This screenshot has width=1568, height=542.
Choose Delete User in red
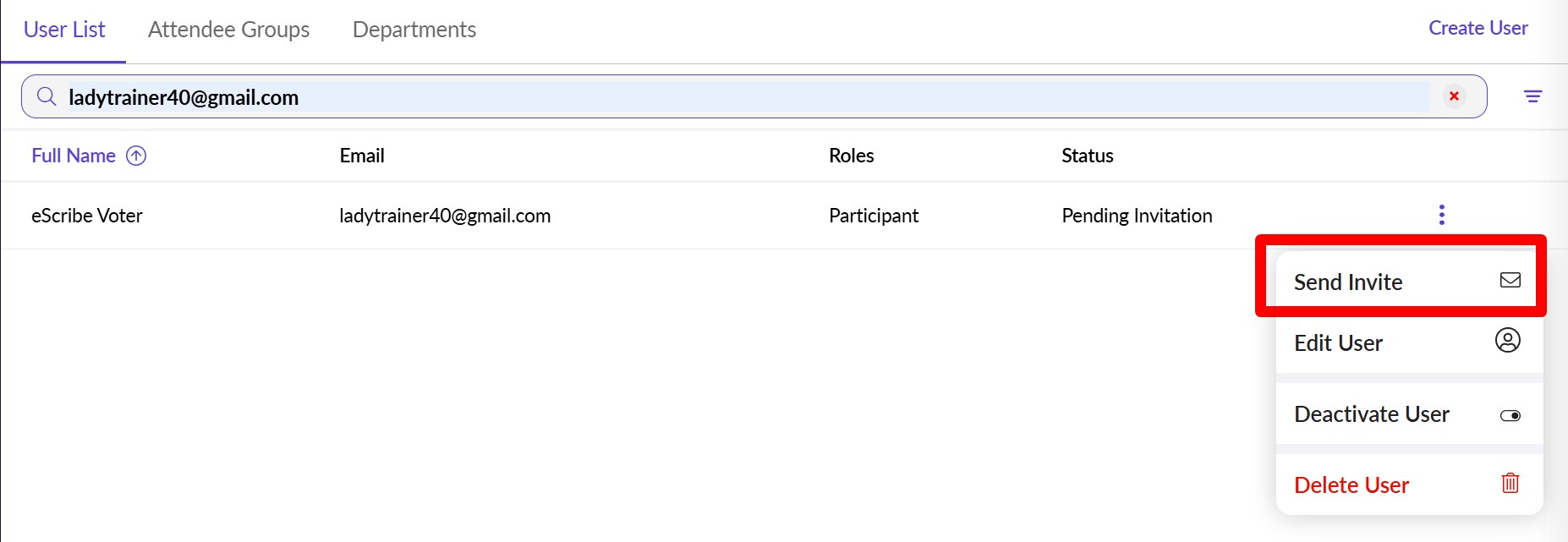tap(1351, 485)
